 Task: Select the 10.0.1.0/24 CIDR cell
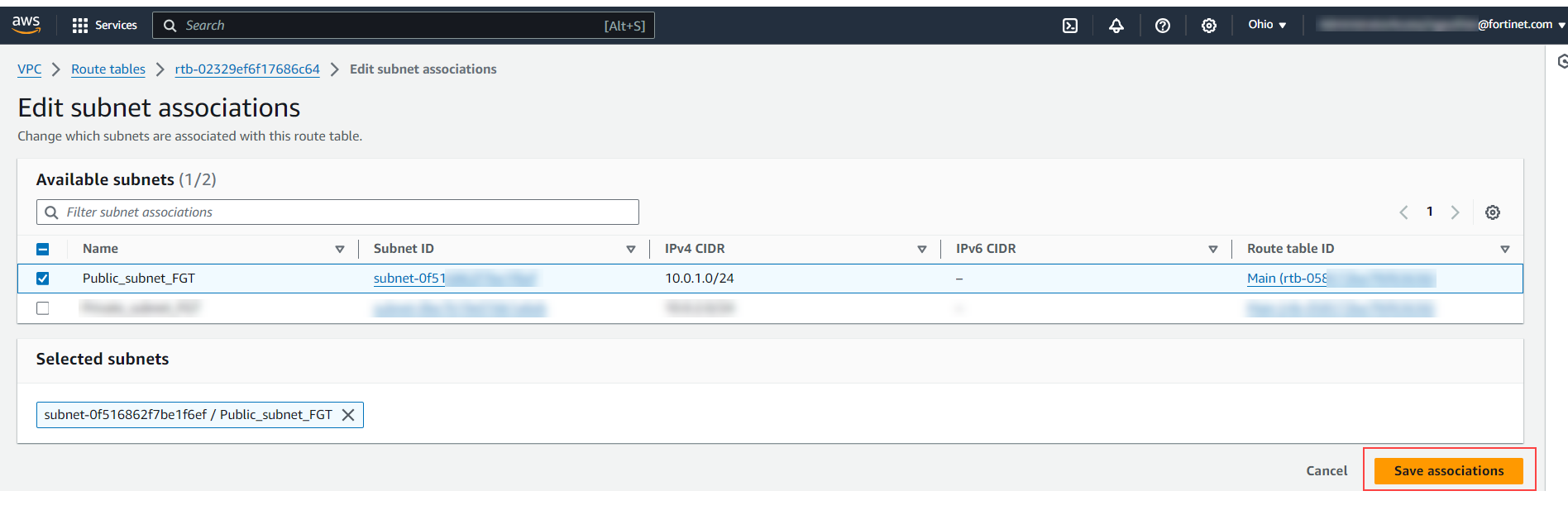click(700, 279)
